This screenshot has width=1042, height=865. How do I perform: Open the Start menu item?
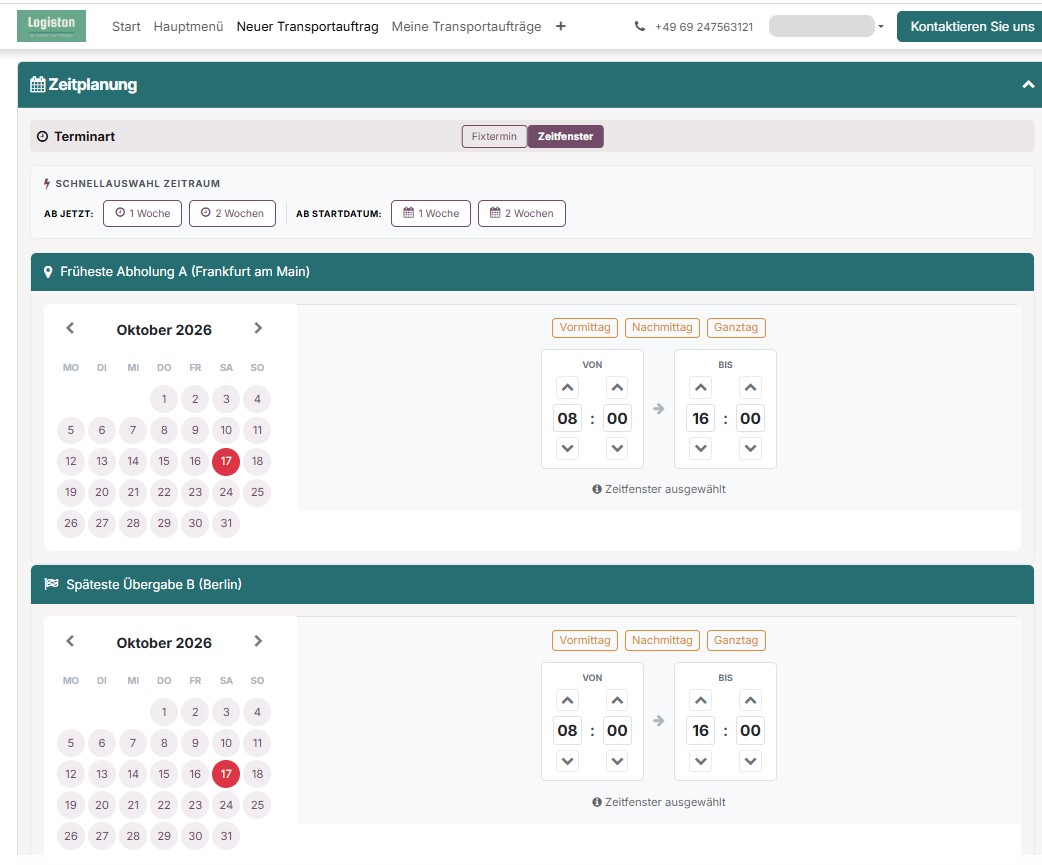[126, 27]
